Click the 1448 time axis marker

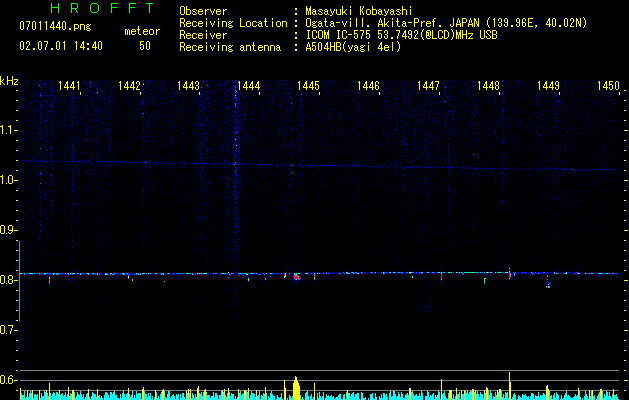pyautogui.click(x=488, y=86)
